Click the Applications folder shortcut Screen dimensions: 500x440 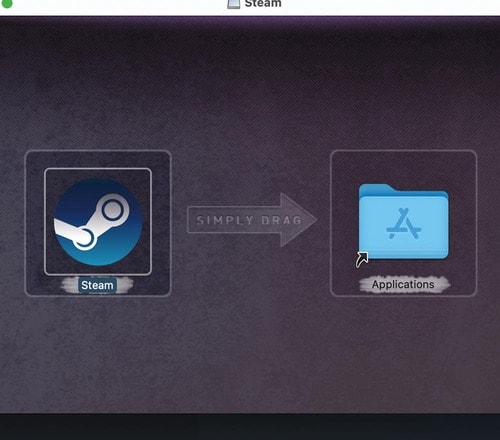point(403,222)
